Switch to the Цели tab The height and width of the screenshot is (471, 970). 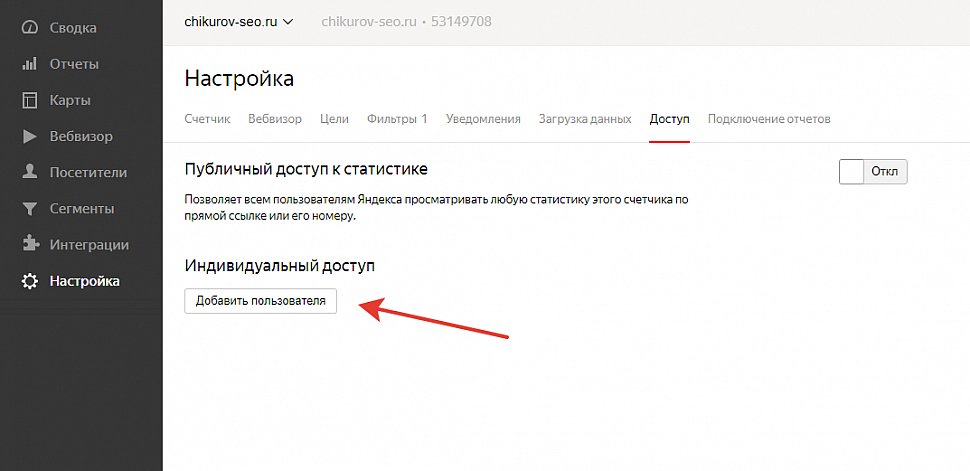point(335,119)
